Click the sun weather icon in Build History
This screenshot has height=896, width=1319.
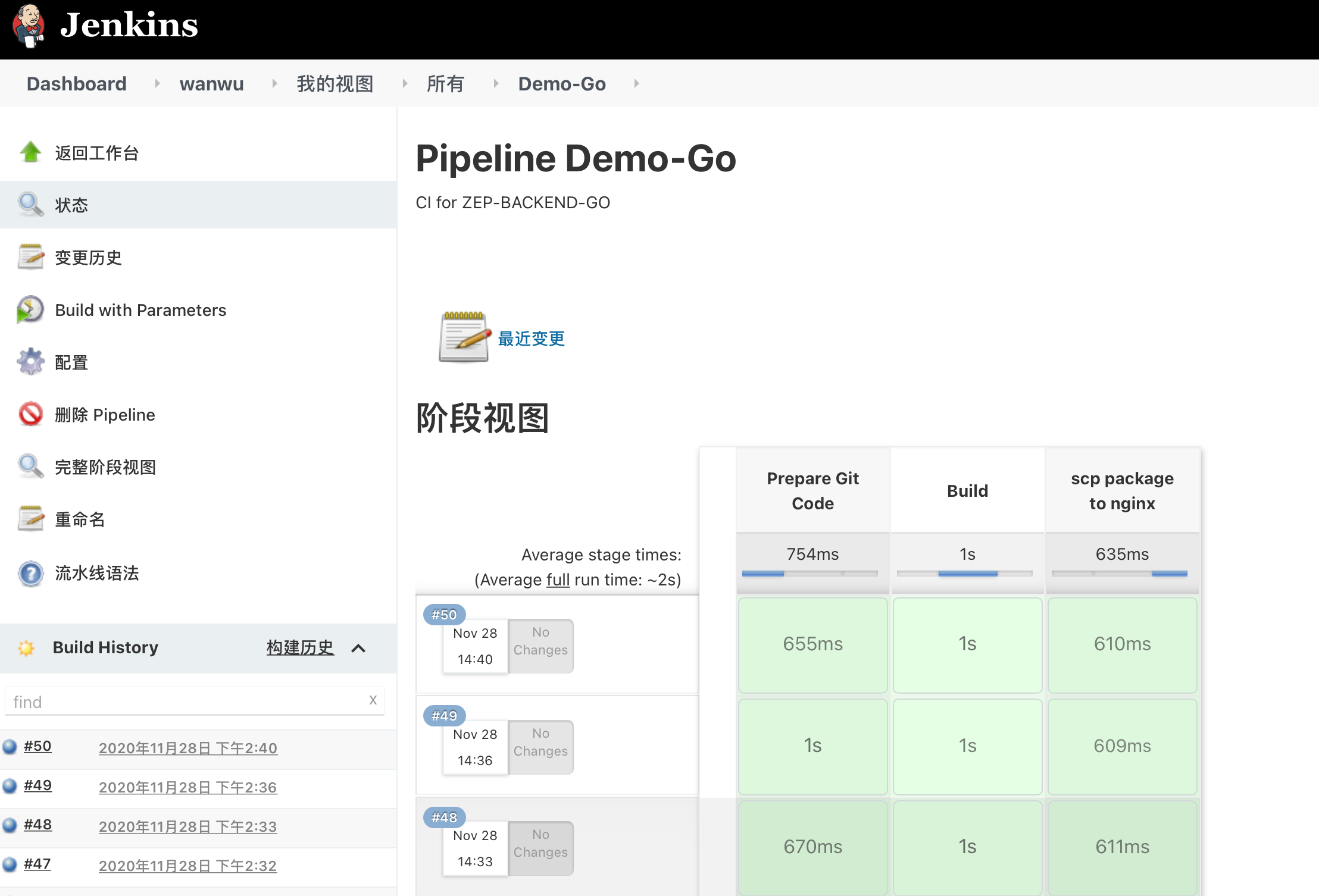pyautogui.click(x=26, y=648)
